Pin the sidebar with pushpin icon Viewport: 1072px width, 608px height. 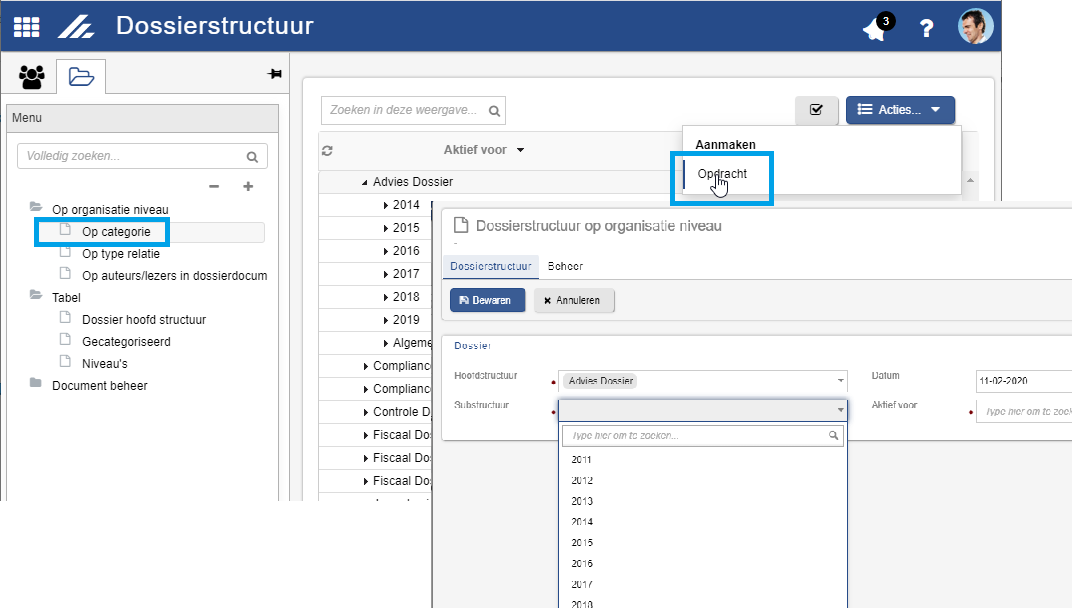(274, 73)
